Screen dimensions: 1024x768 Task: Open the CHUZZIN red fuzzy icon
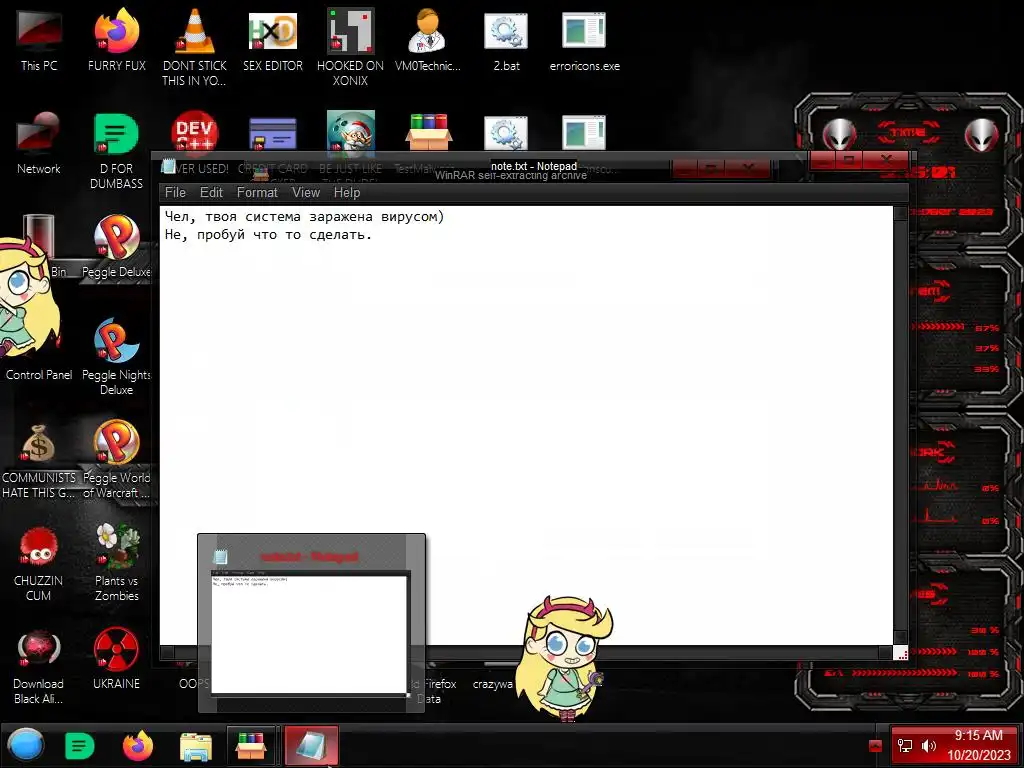(39, 563)
